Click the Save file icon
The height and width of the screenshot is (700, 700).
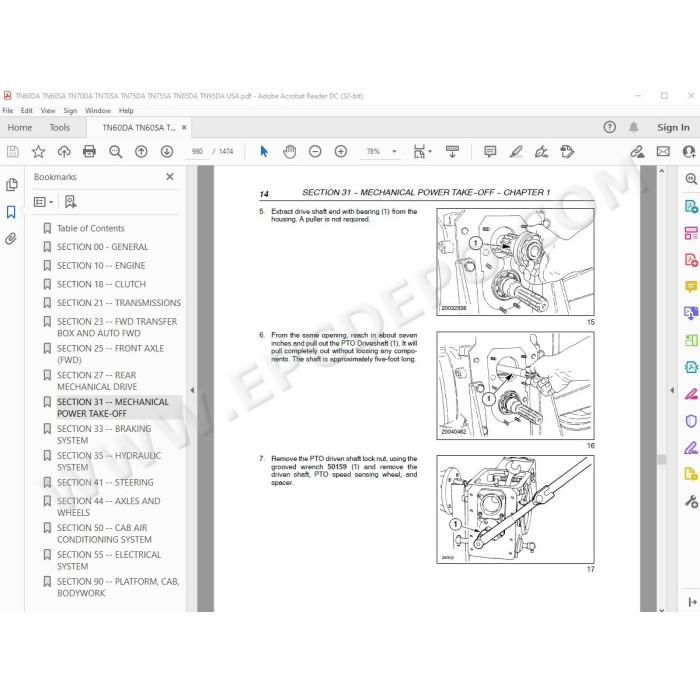(12, 152)
